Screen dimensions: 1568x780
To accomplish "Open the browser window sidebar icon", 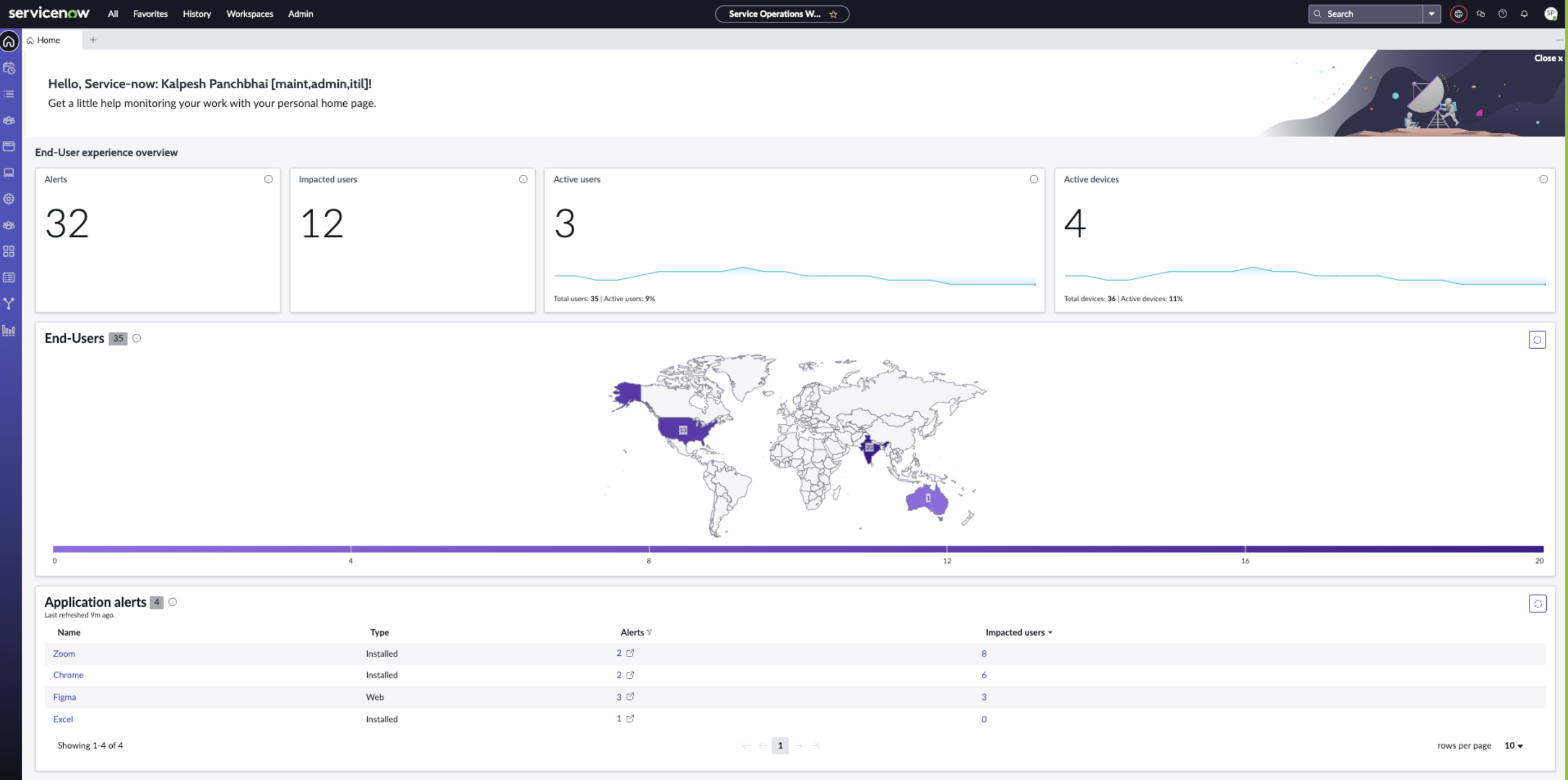I will 9,146.
